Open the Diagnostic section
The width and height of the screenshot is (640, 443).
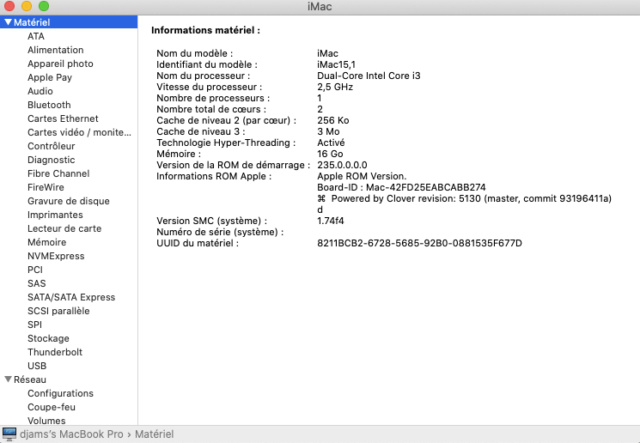click(51, 160)
